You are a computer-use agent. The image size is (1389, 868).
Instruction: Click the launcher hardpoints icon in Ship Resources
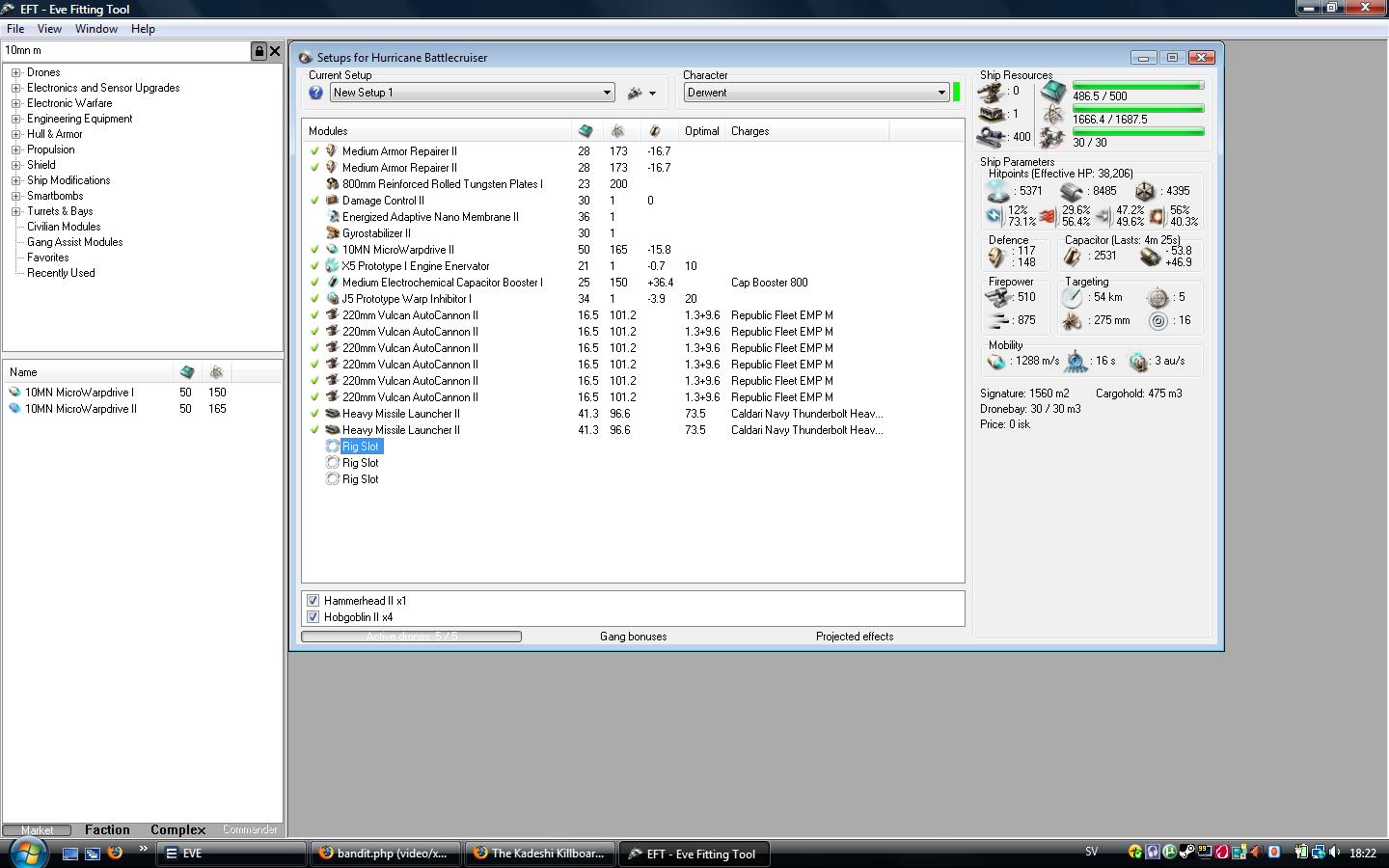992,114
